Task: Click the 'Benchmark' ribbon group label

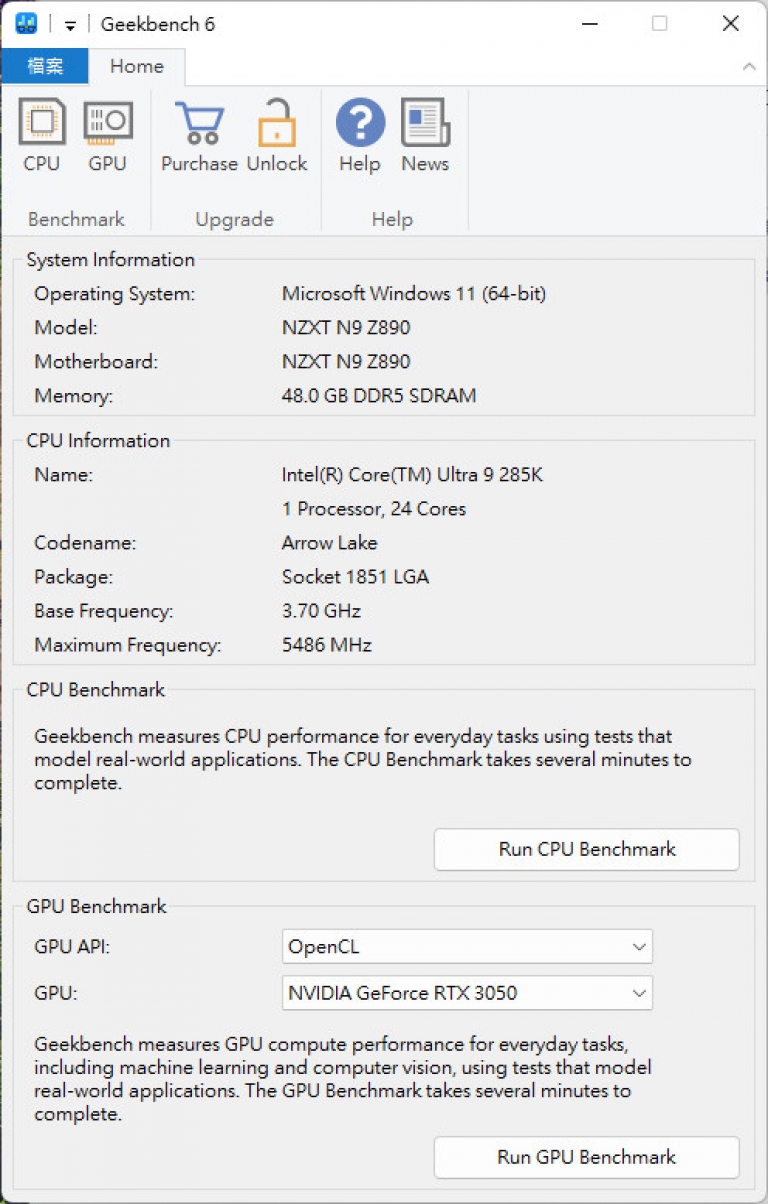Action: 76,219
